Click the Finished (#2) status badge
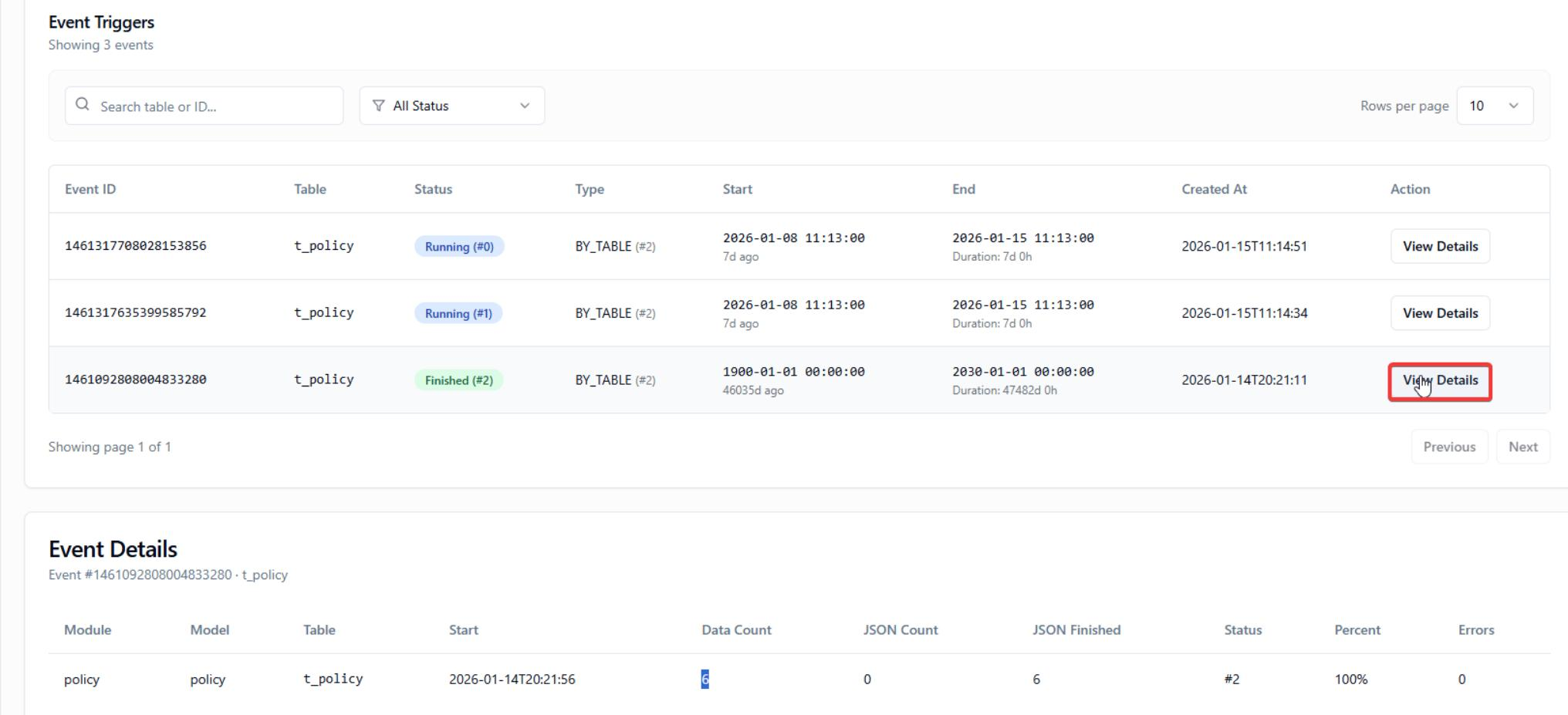The width and height of the screenshot is (1568, 715). pyautogui.click(x=459, y=380)
